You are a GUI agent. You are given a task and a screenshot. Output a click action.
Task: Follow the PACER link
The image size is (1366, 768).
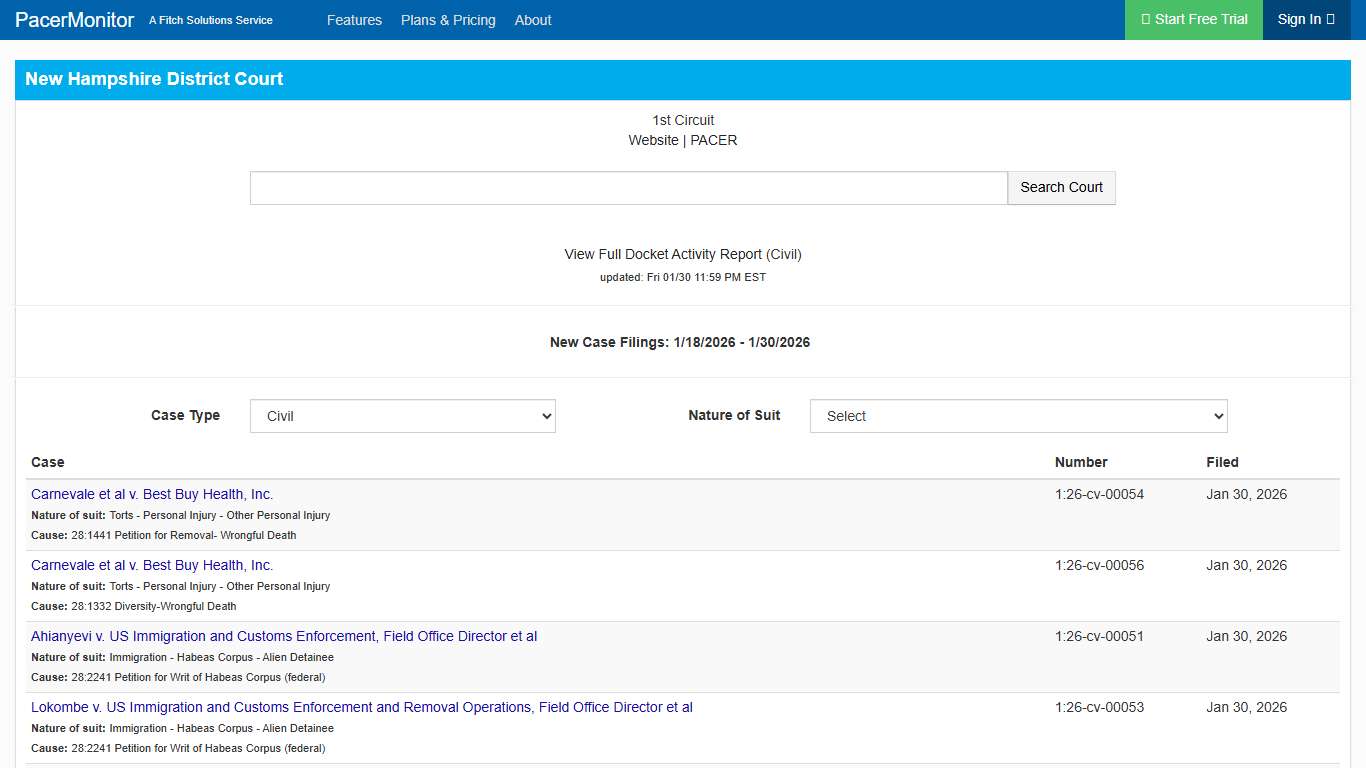(x=713, y=140)
